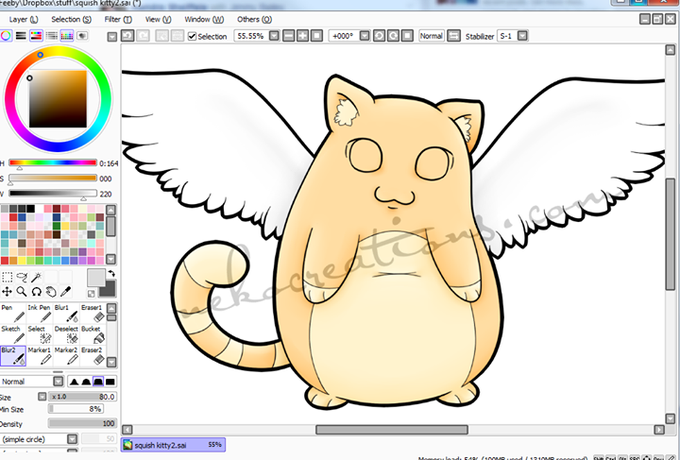The width and height of the screenshot is (680, 460).
Task: Toggle the Selection checkbox
Action: (x=192, y=36)
